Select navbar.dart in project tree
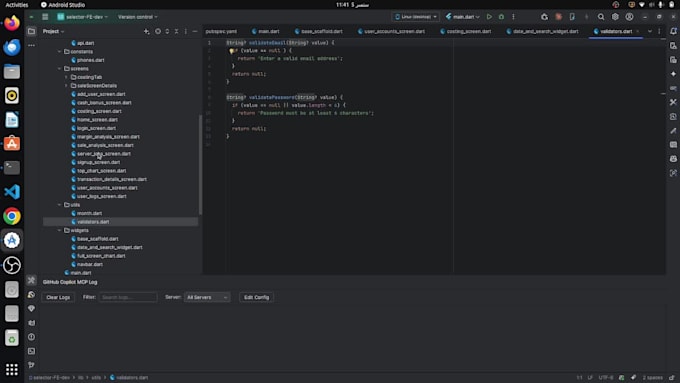680x383 pixels. tap(90, 264)
